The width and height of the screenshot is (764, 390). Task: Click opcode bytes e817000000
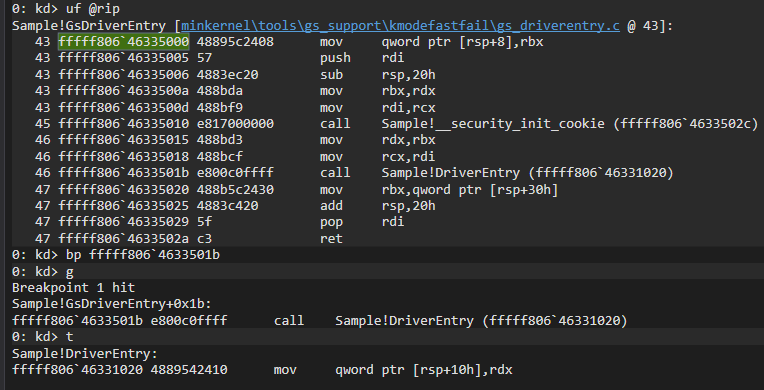tap(235, 123)
